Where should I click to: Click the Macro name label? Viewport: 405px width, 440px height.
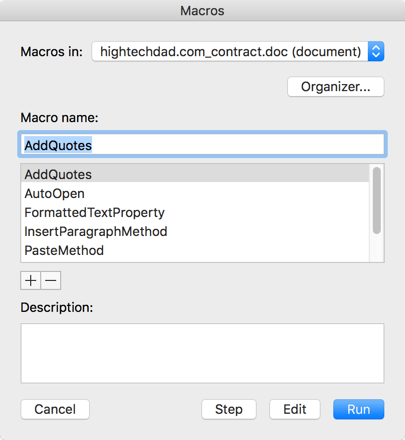tap(59, 118)
